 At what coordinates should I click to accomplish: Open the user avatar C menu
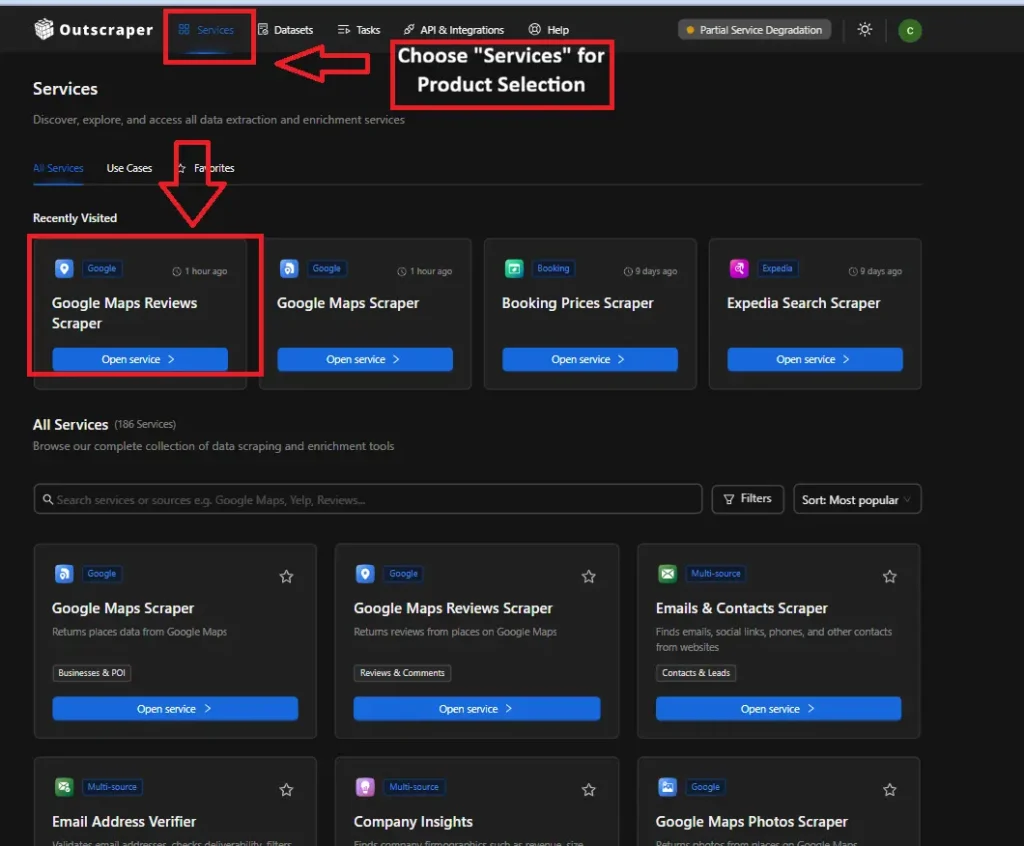pos(910,31)
